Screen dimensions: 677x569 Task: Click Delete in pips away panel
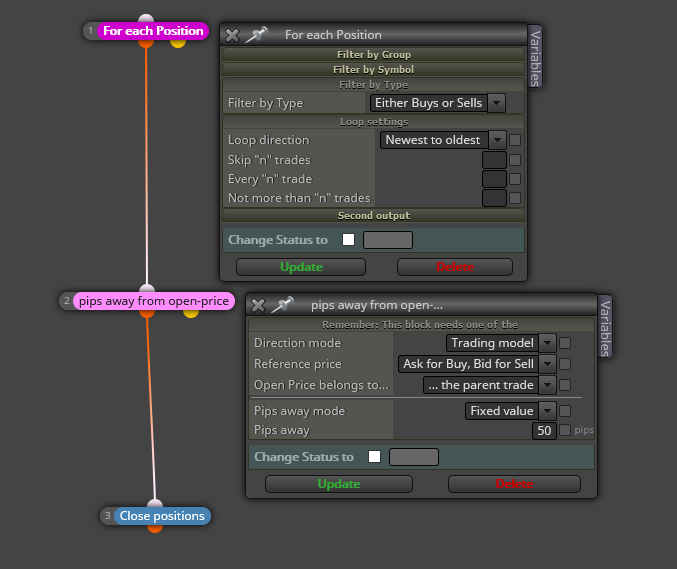pyautogui.click(x=514, y=484)
